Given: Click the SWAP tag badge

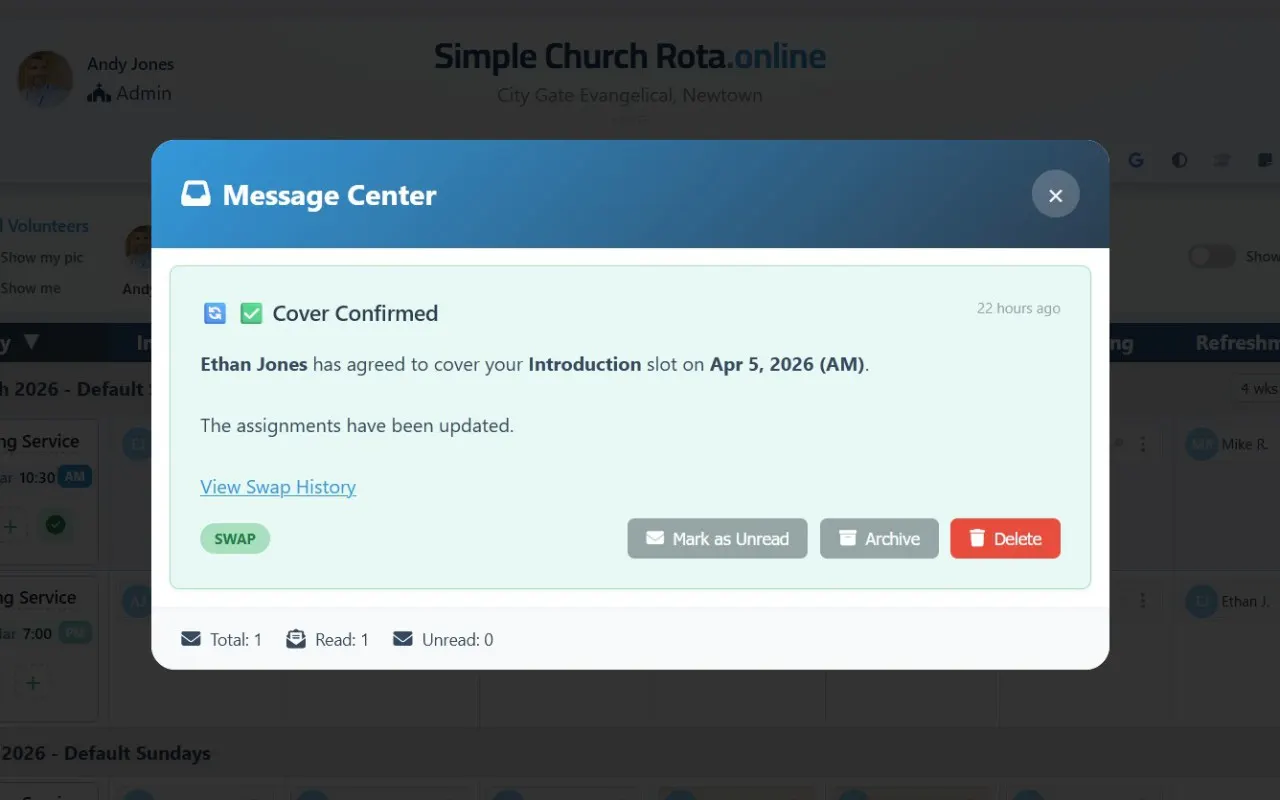Looking at the screenshot, I should [235, 539].
